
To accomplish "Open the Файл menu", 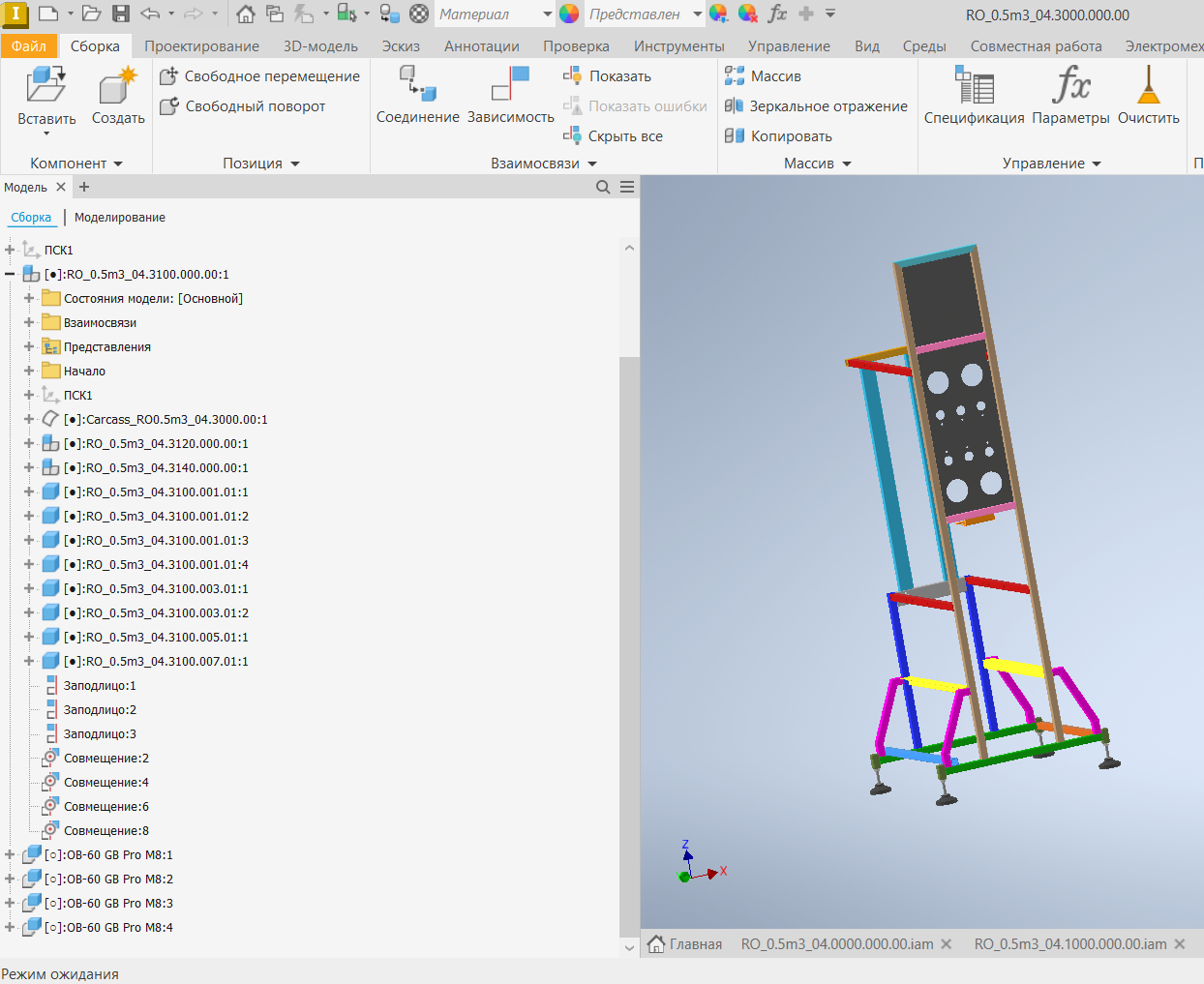I will 29,46.
